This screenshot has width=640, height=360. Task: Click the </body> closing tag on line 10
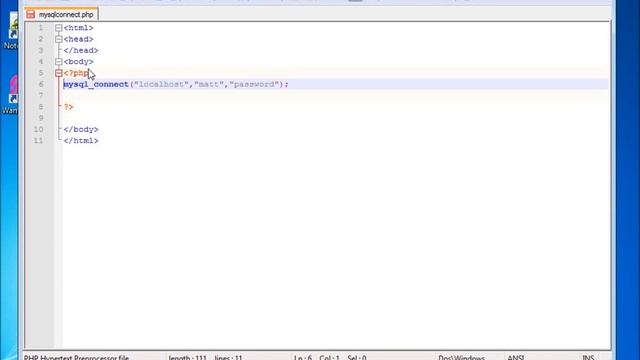pyautogui.click(x=81, y=129)
